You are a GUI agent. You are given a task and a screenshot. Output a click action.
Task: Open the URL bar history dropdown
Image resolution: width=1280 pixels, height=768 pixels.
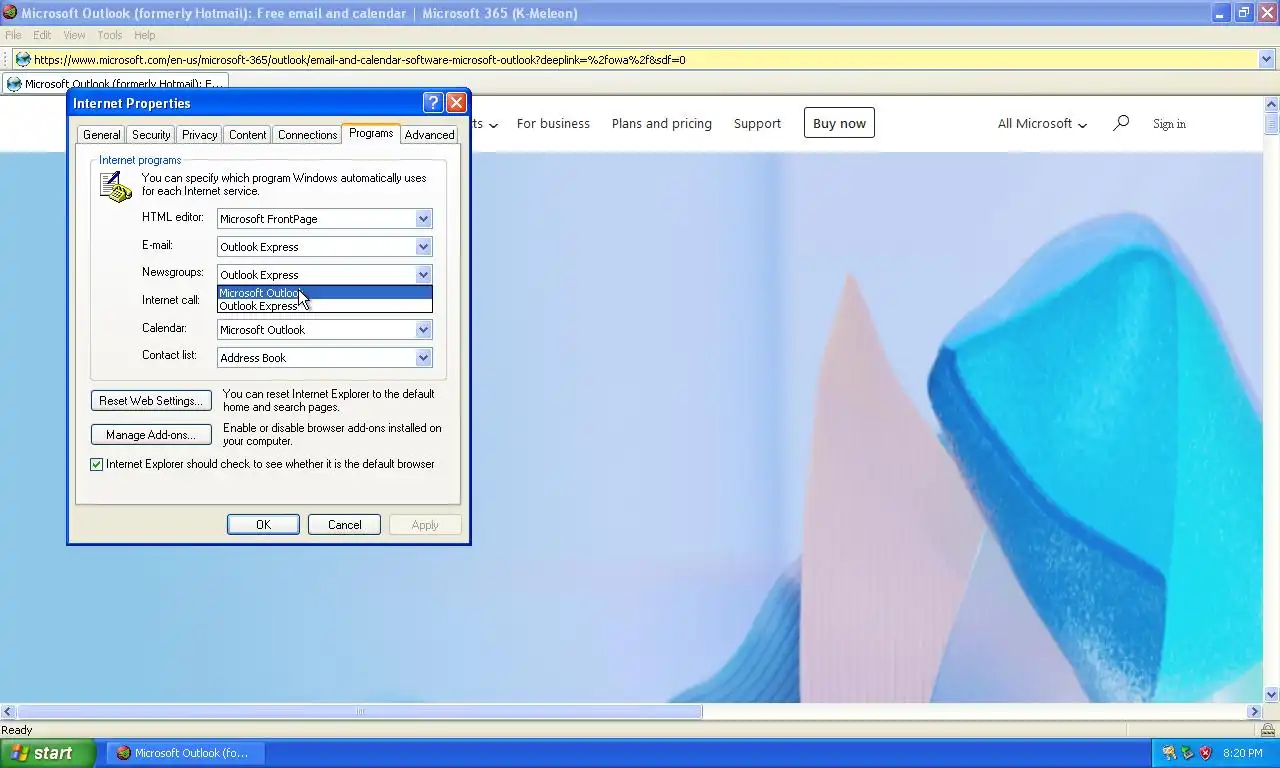pyautogui.click(x=1266, y=59)
